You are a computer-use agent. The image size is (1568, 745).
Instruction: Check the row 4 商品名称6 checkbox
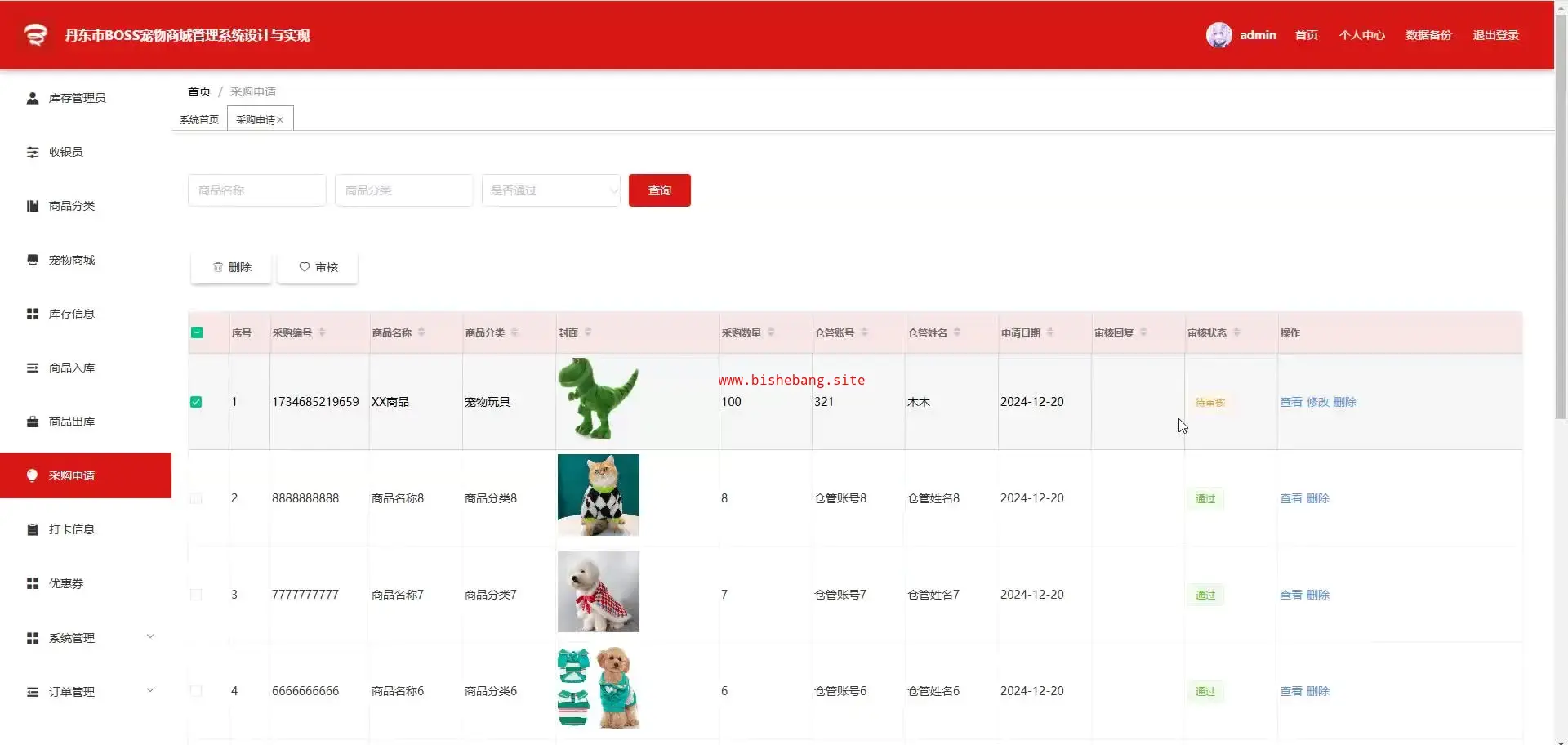coord(196,691)
